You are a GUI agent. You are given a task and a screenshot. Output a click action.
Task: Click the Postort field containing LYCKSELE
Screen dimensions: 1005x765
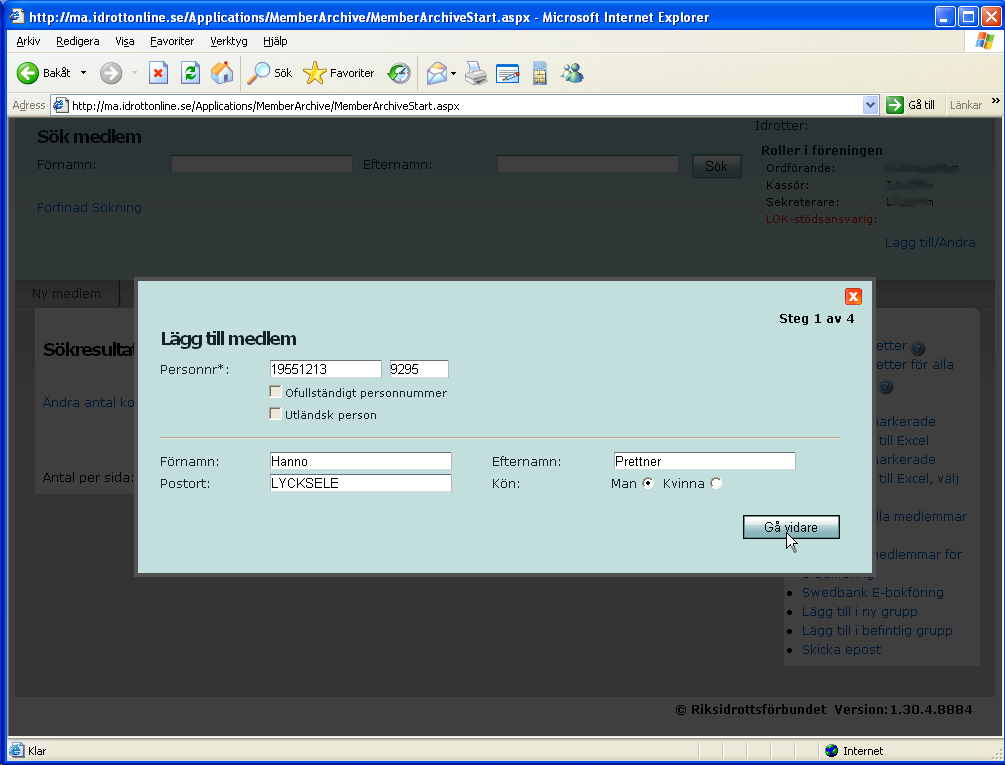(360, 483)
